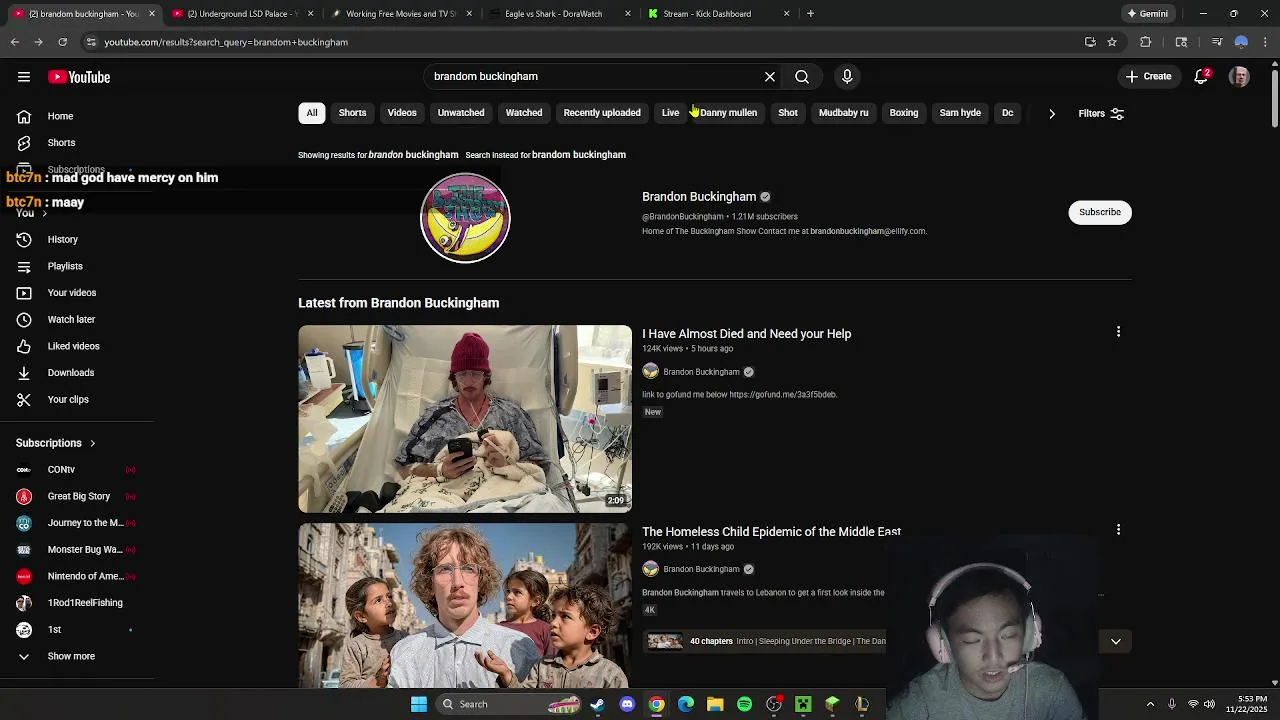Open 'I Have Almost Died and Need your Help' title

(747, 334)
